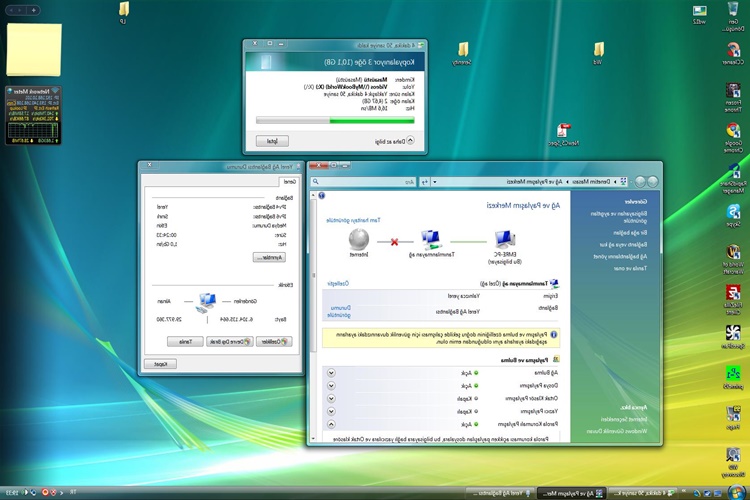Click the magnifier icon in the search box
750x500 pixels.
pyautogui.click(x=315, y=182)
